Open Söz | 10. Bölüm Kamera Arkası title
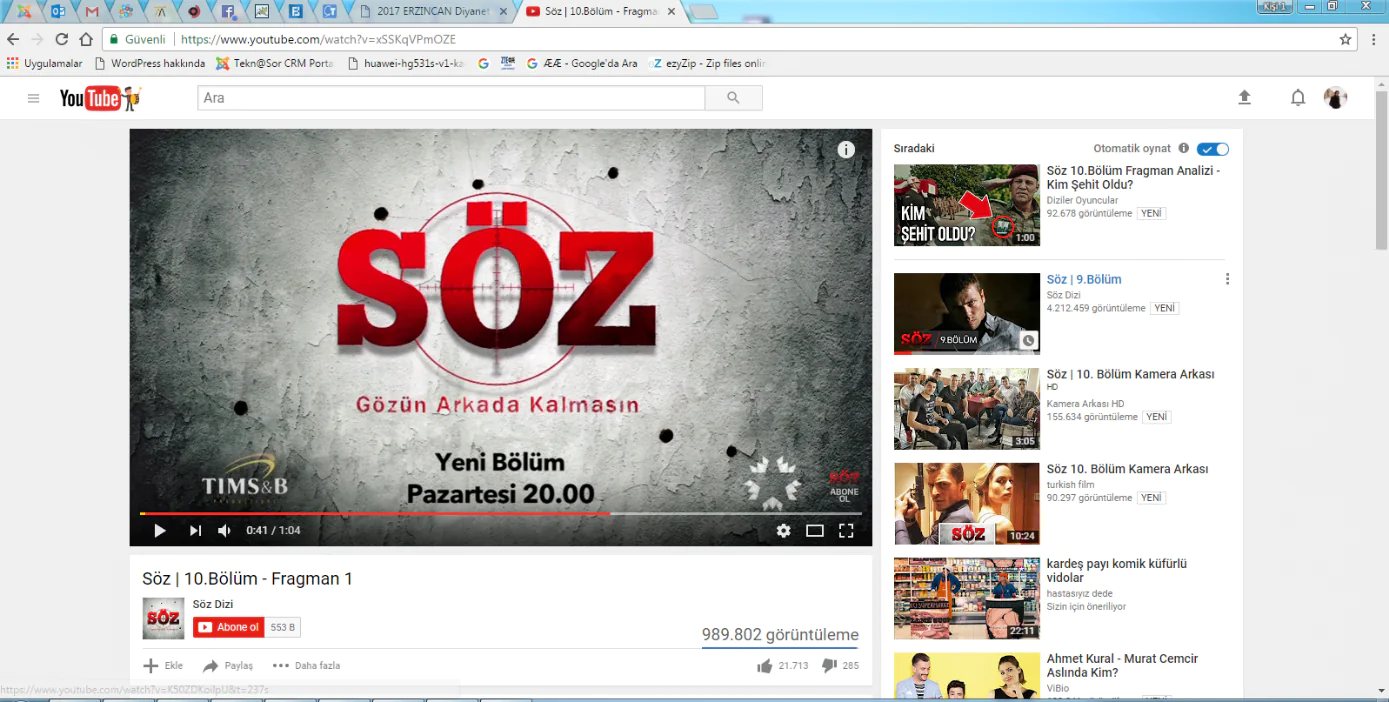 [x=1131, y=374]
